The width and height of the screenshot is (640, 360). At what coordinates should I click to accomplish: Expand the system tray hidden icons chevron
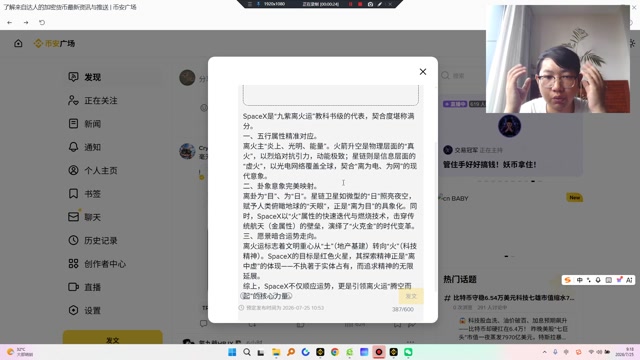click(x=544, y=352)
